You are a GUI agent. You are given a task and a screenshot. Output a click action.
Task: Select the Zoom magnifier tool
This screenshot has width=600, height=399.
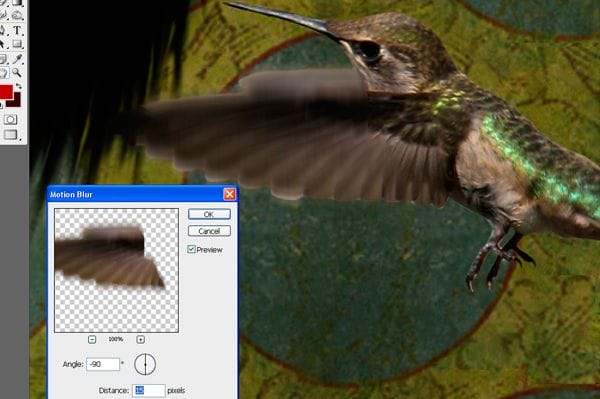17,72
